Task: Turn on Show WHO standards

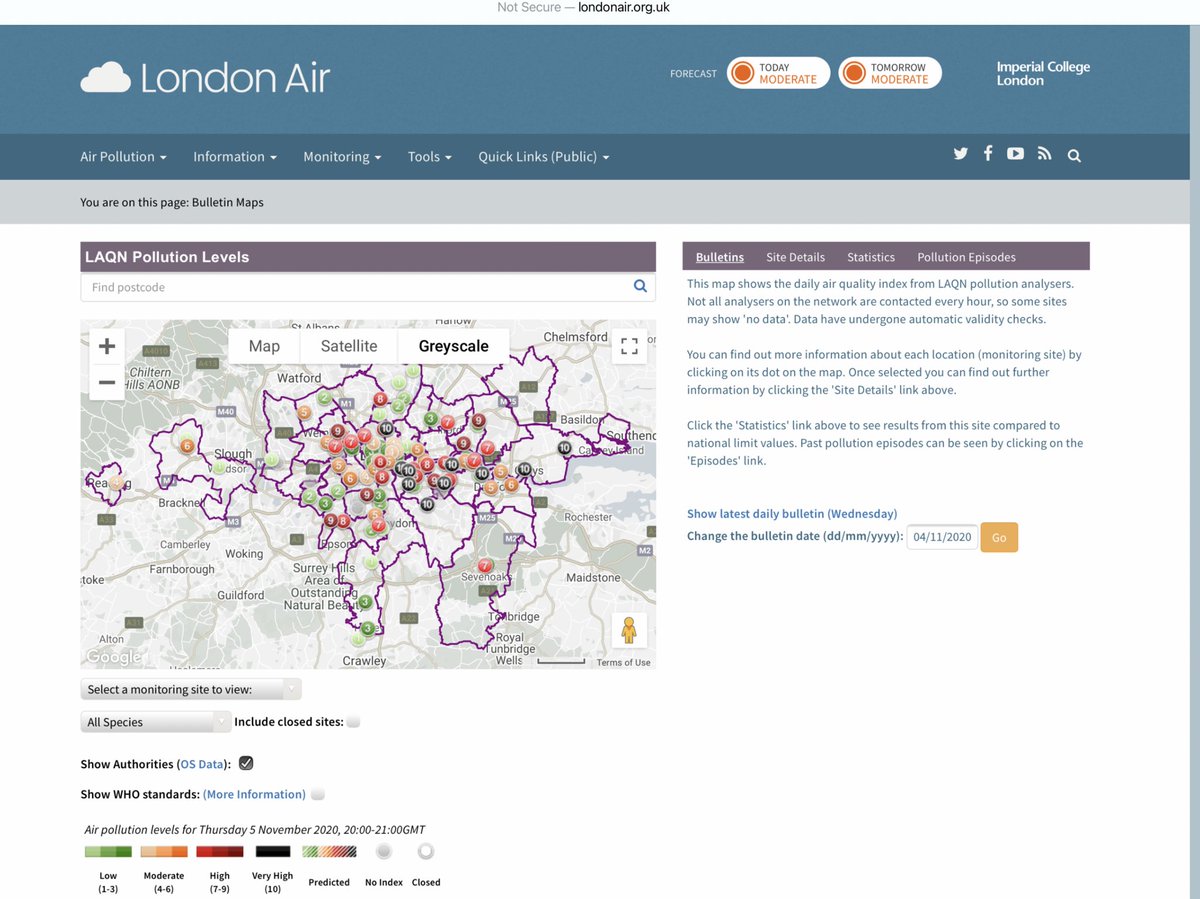Action: (x=317, y=793)
